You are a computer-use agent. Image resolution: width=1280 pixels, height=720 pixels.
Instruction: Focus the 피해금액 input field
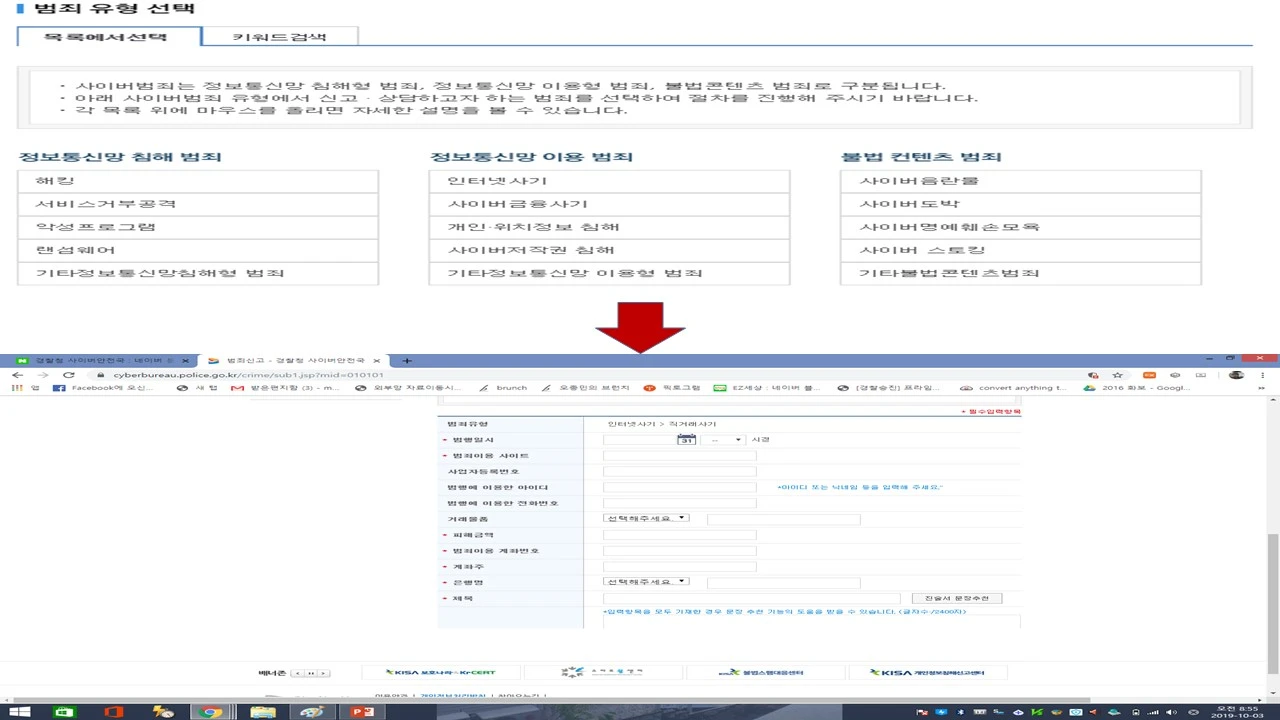point(680,535)
